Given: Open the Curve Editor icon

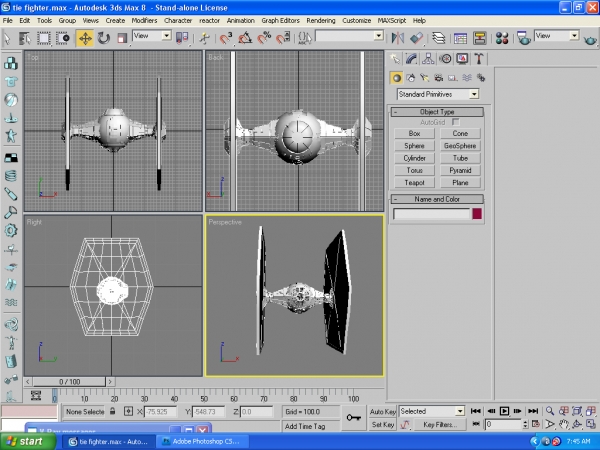Looking at the screenshot, I should (460, 38).
